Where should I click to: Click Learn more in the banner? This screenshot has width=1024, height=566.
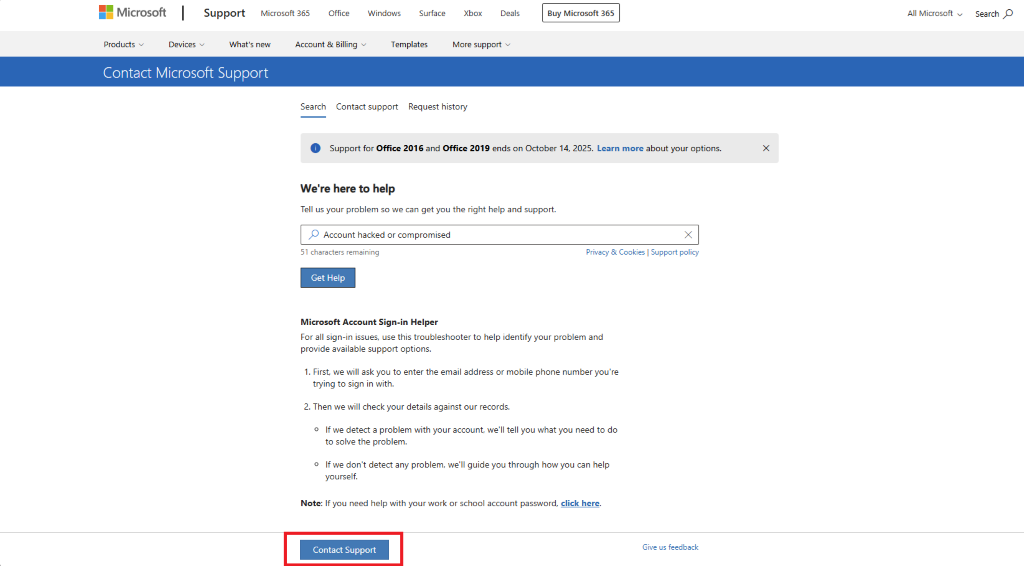click(x=620, y=148)
